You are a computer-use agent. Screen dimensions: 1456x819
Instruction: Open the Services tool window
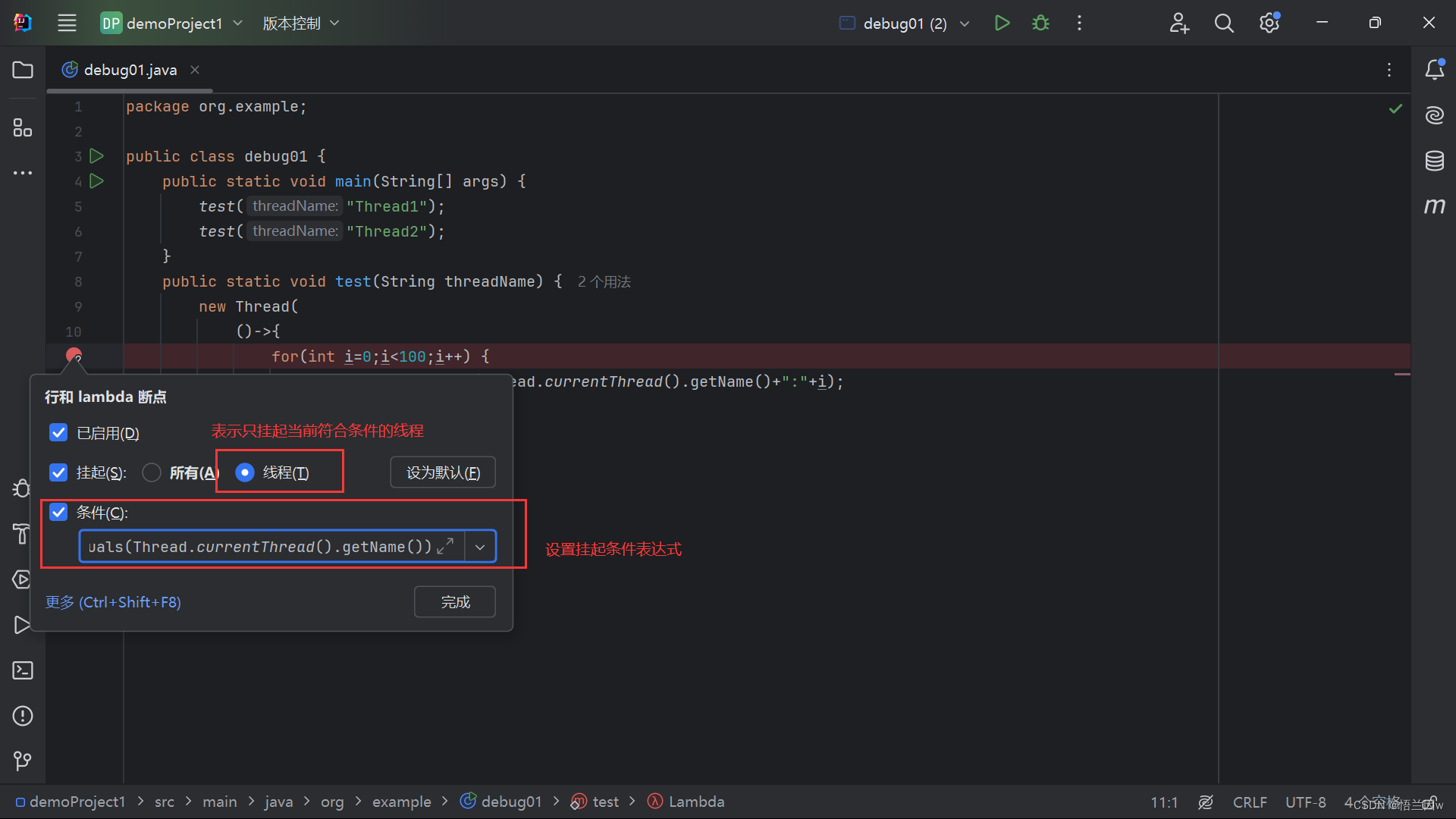click(x=23, y=579)
